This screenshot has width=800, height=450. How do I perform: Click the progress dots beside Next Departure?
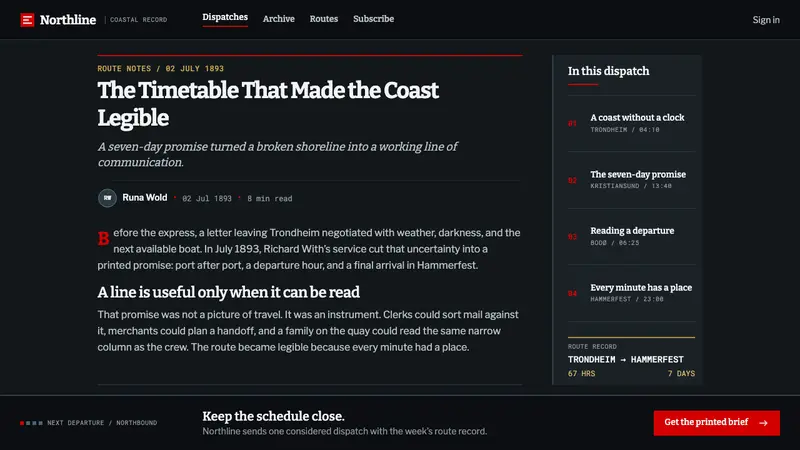pyautogui.click(x=31, y=423)
